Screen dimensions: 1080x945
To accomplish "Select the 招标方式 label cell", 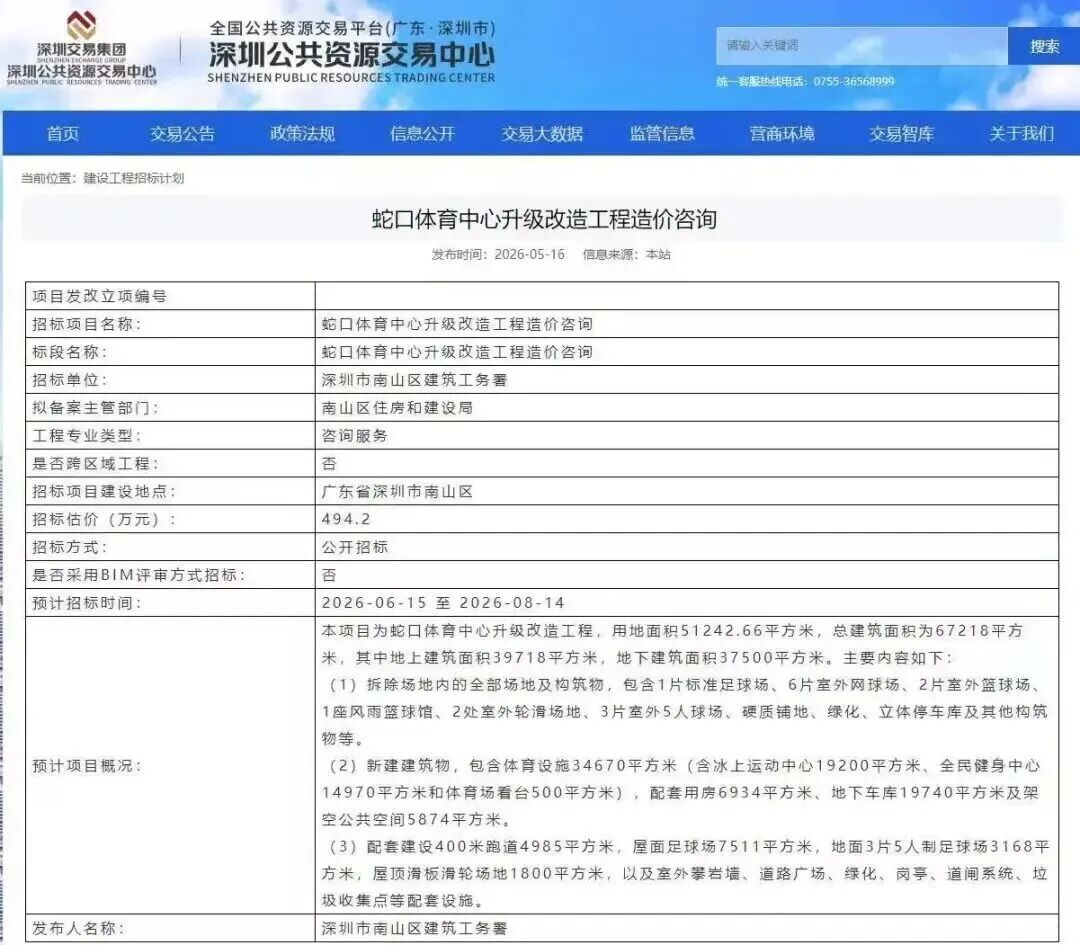I will (170, 547).
